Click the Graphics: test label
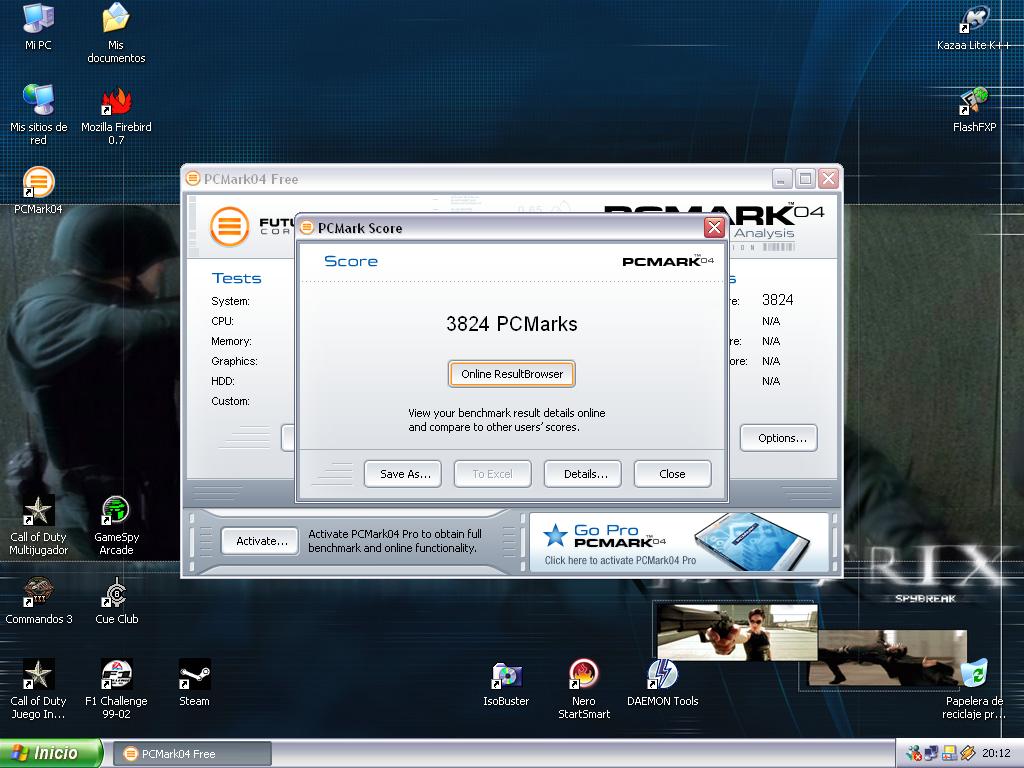The height and width of the screenshot is (768, 1024). click(234, 361)
